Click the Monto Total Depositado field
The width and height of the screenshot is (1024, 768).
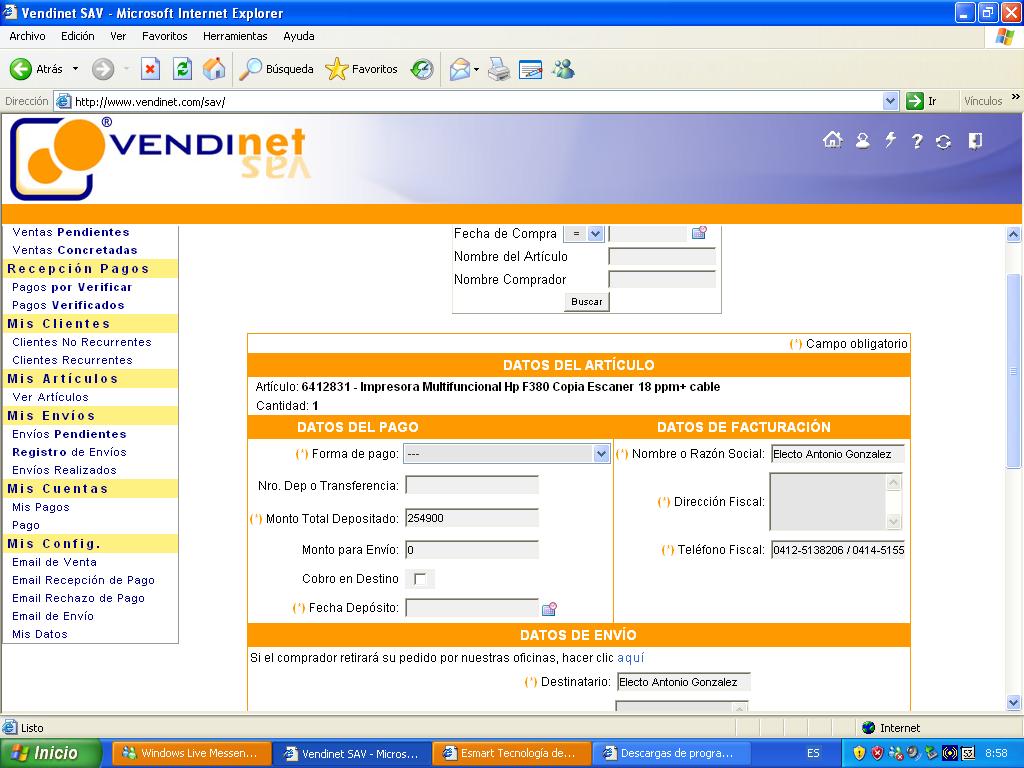(472, 518)
